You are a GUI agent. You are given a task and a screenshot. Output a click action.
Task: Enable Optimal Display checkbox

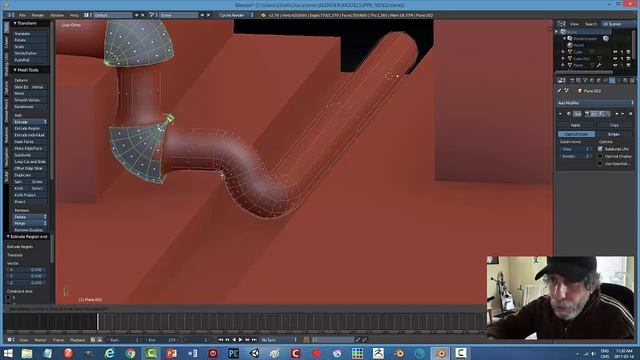click(600, 156)
